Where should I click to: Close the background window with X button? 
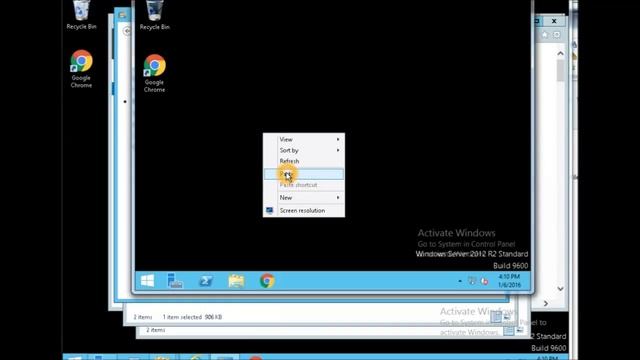point(554,21)
